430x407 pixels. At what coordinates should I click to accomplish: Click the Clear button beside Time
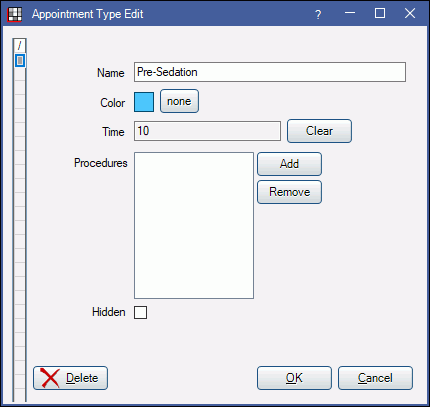tap(319, 131)
